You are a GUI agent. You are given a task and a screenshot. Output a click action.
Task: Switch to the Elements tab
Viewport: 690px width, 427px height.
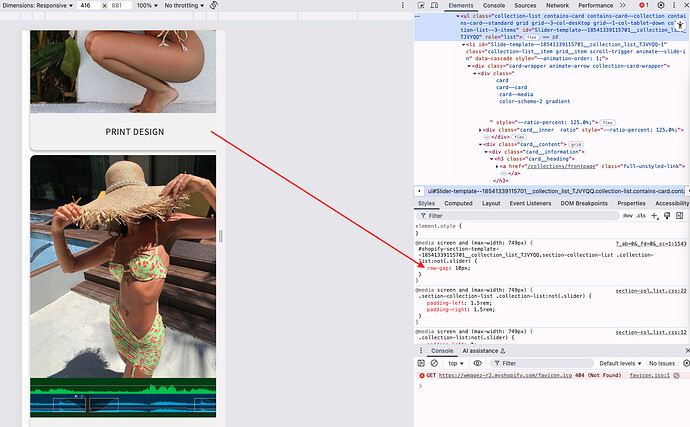pos(461,5)
